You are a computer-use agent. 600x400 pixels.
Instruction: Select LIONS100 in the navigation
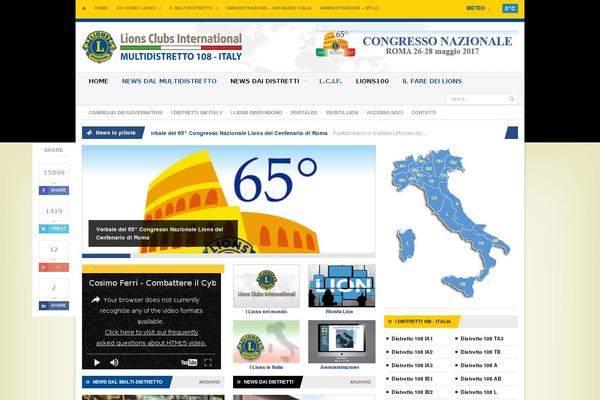pos(372,81)
